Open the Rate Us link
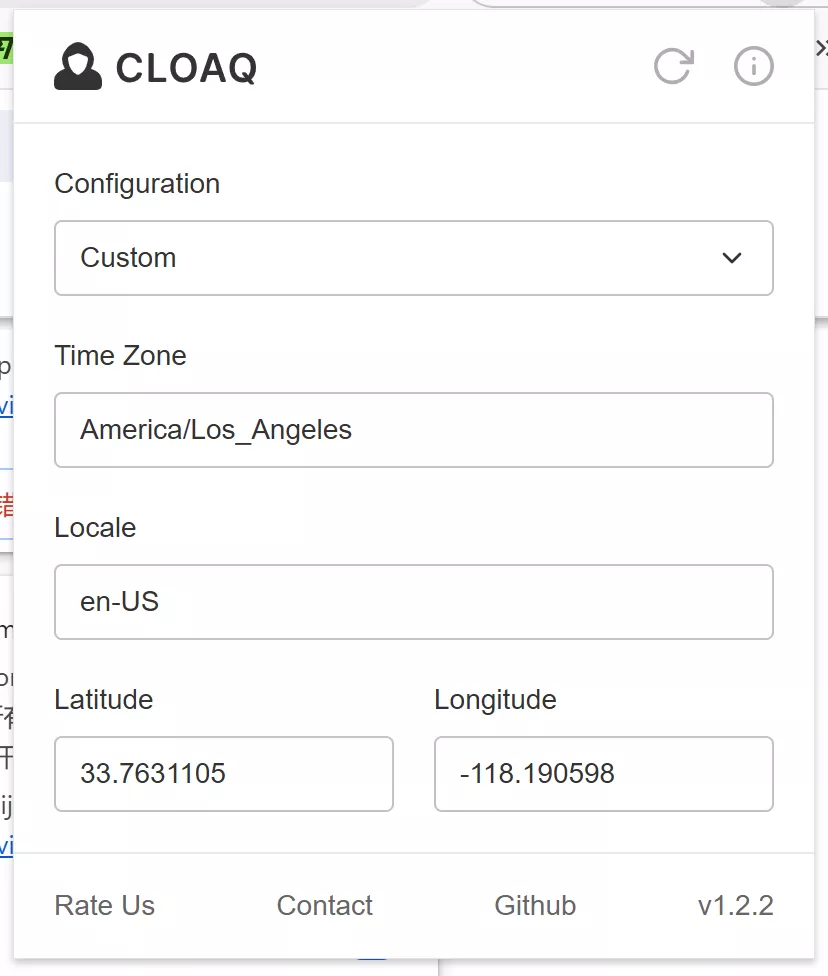This screenshot has width=828, height=976. (x=105, y=906)
